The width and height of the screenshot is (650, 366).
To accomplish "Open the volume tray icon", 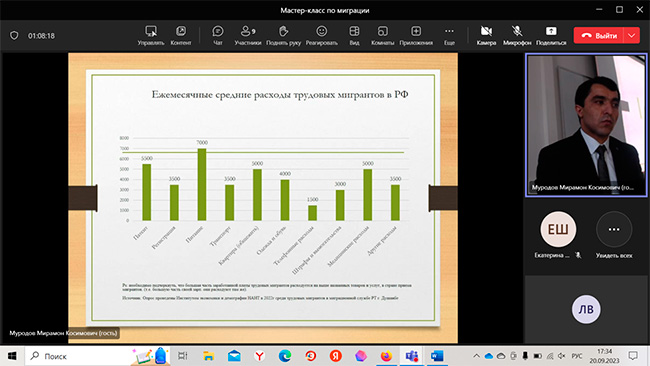I will [562, 356].
